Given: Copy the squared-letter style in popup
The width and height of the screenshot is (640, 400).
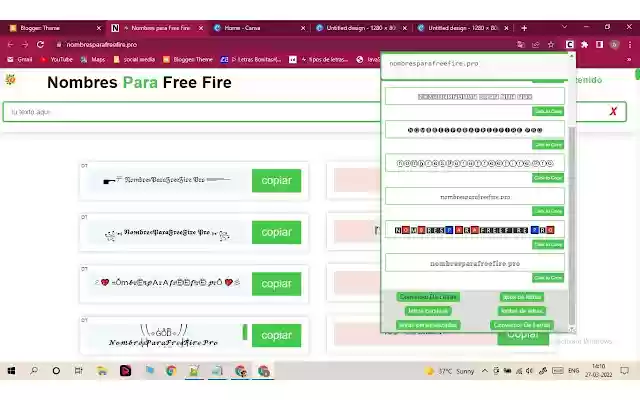Looking at the screenshot, I should point(548,111).
